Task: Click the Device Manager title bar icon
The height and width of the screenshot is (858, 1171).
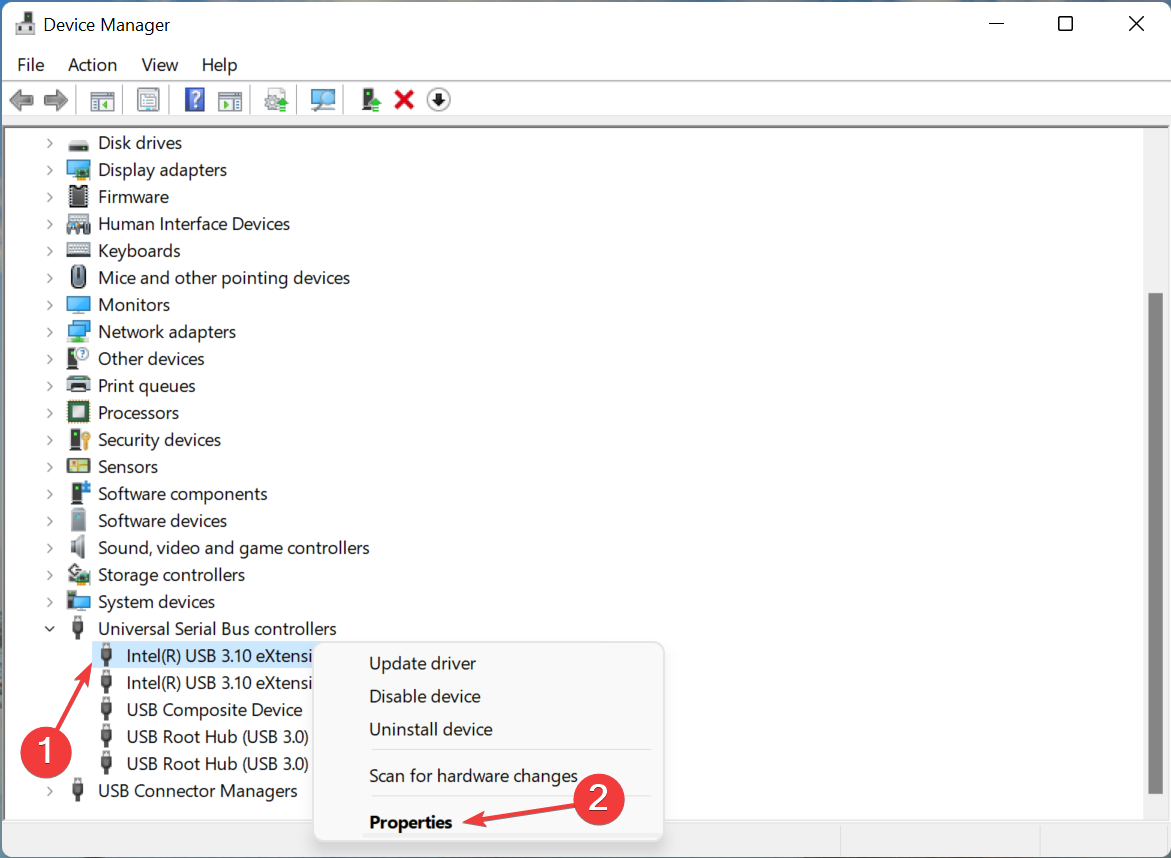Action: [x=25, y=24]
